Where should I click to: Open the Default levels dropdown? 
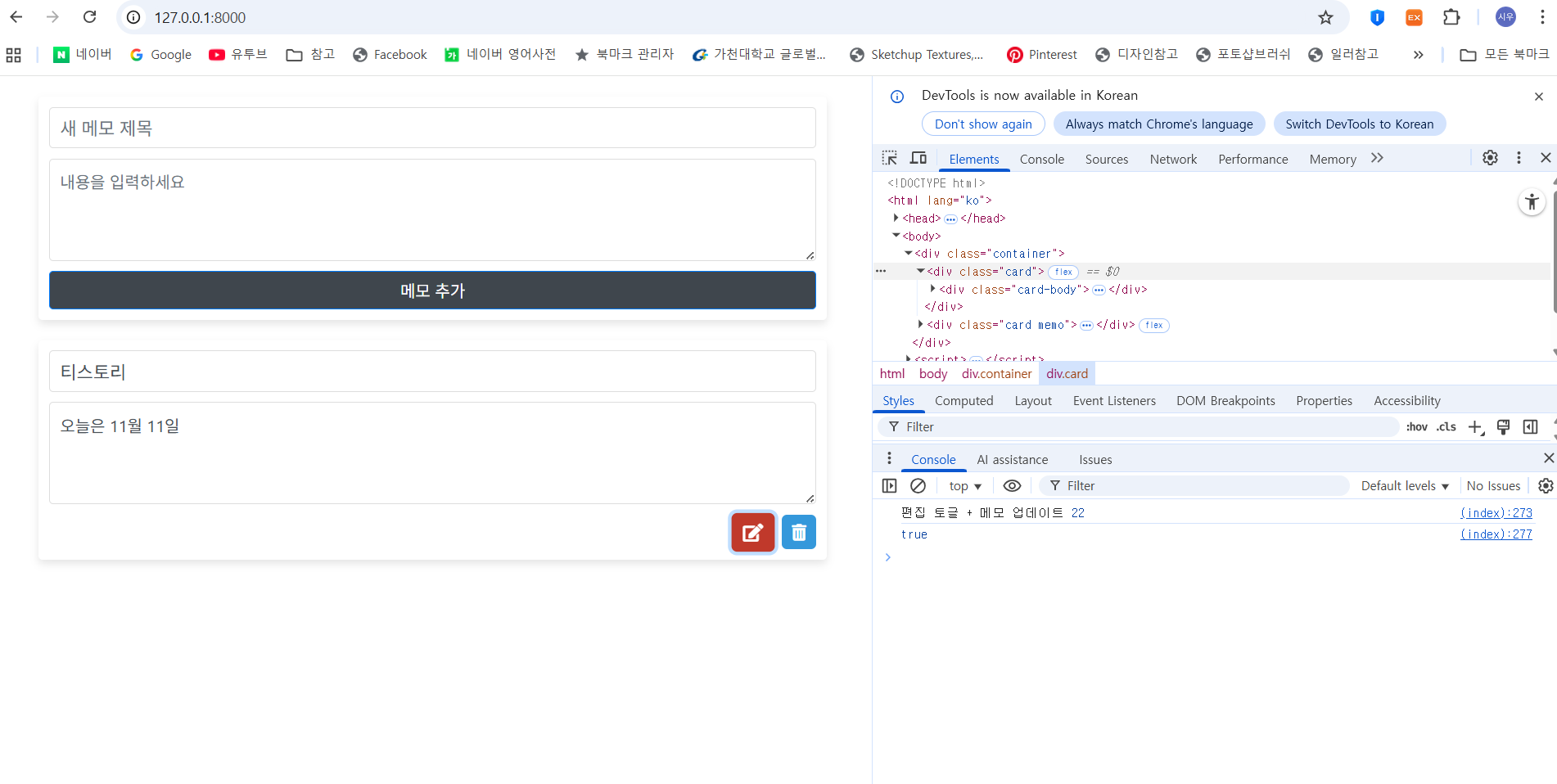pos(1405,486)
